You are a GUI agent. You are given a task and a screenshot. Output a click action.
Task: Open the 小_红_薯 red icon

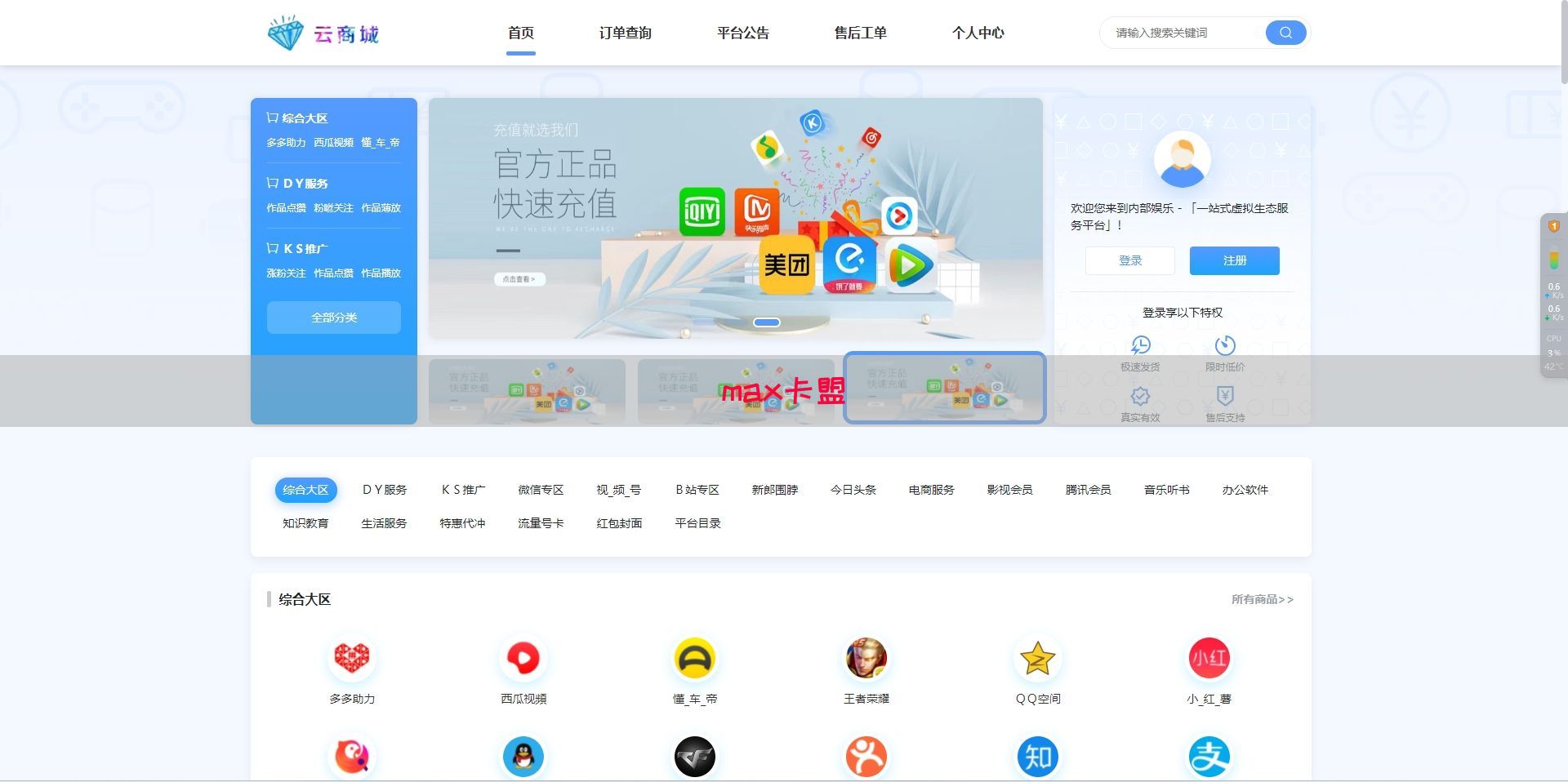pyautogui.click(x=1209, y=658)
